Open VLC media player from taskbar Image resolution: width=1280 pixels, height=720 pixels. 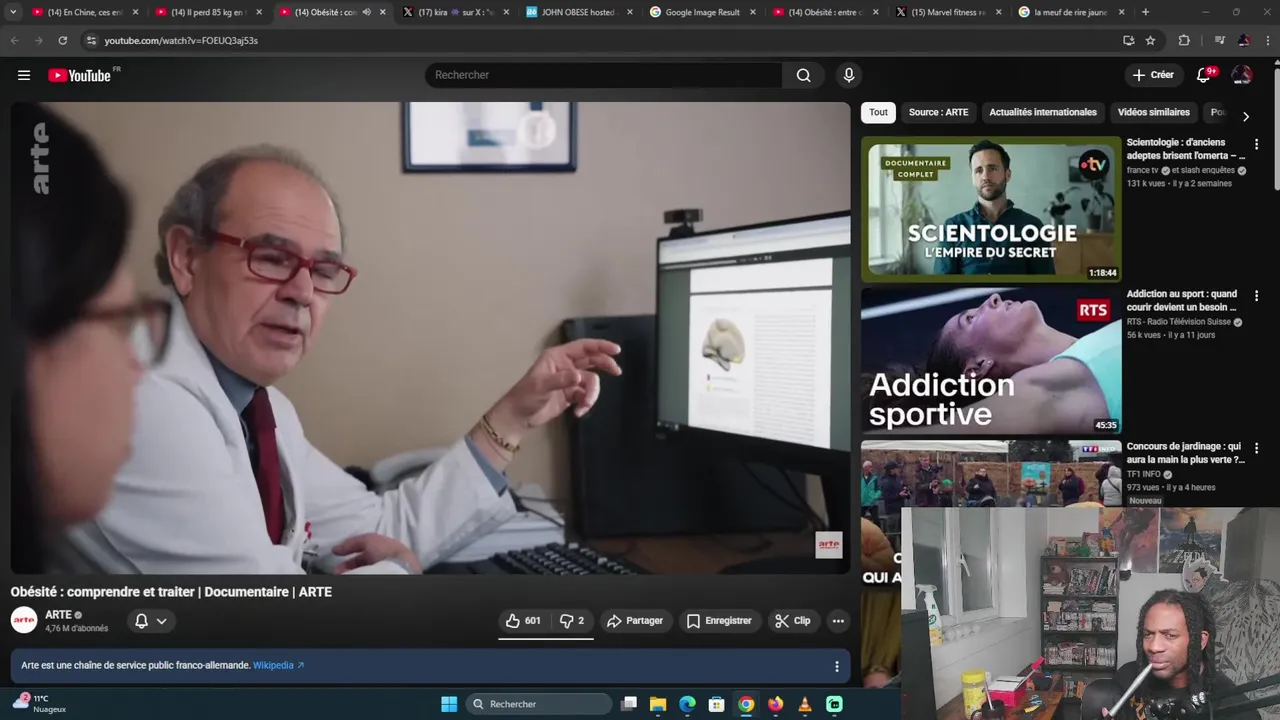click(x=805, y=704)
